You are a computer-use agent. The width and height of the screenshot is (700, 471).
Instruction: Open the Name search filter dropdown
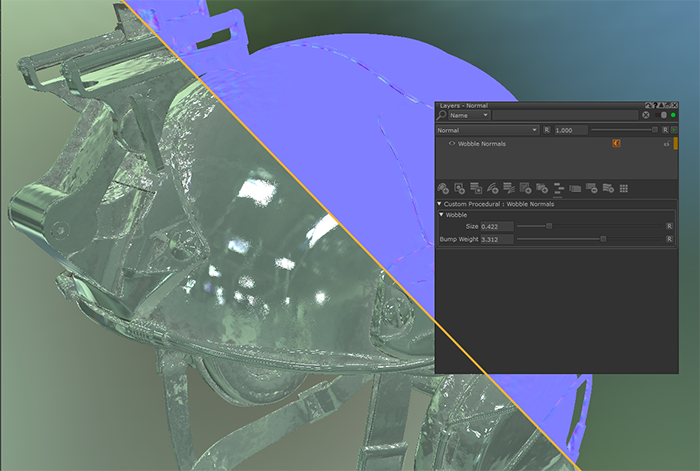coord(469,115)
